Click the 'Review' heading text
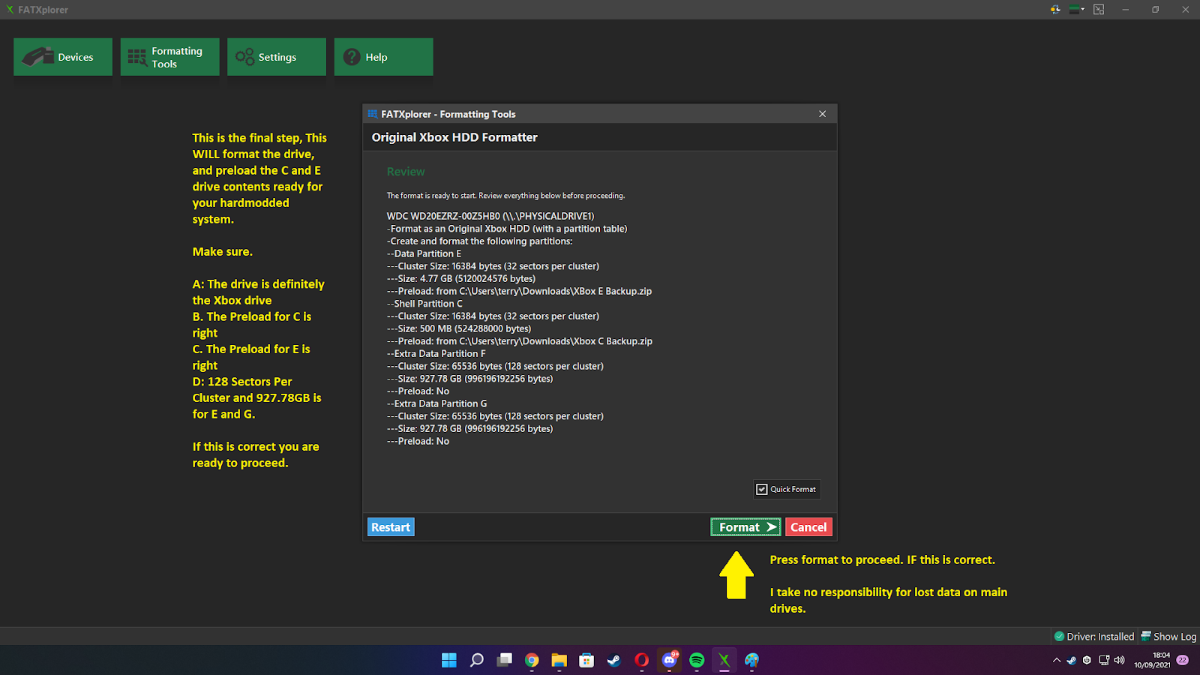1200x675 pixels. [x=406, y=172]
